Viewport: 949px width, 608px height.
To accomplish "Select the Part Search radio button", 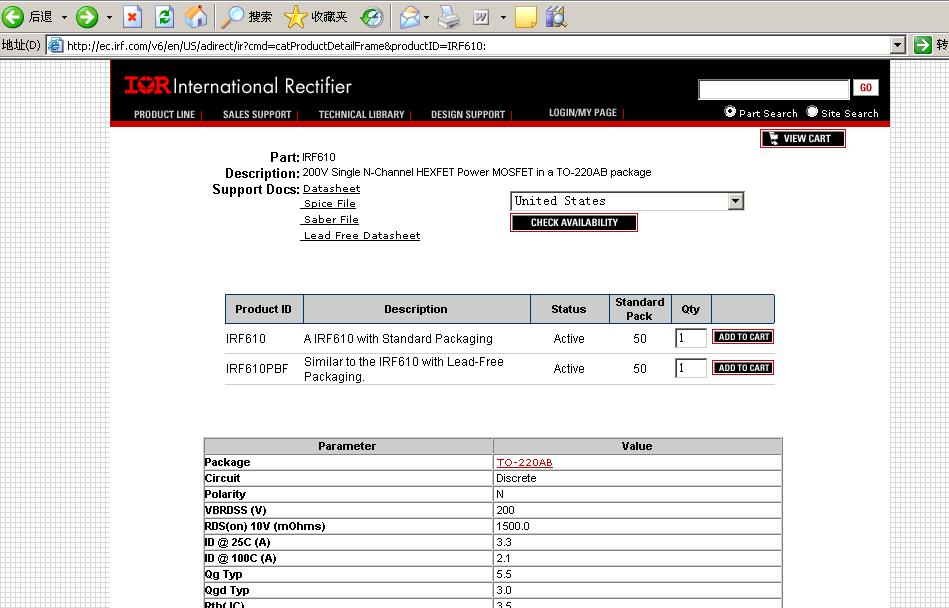I will click(730, 112).
